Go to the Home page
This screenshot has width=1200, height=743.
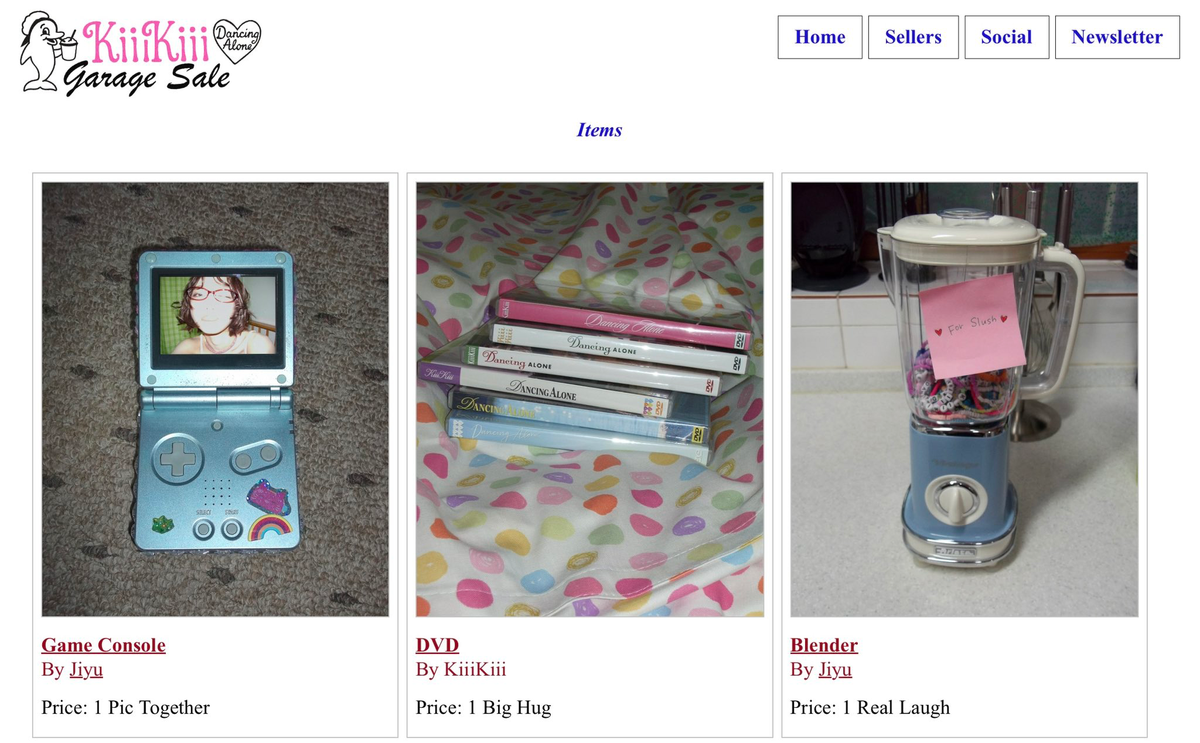pos(820,37)
